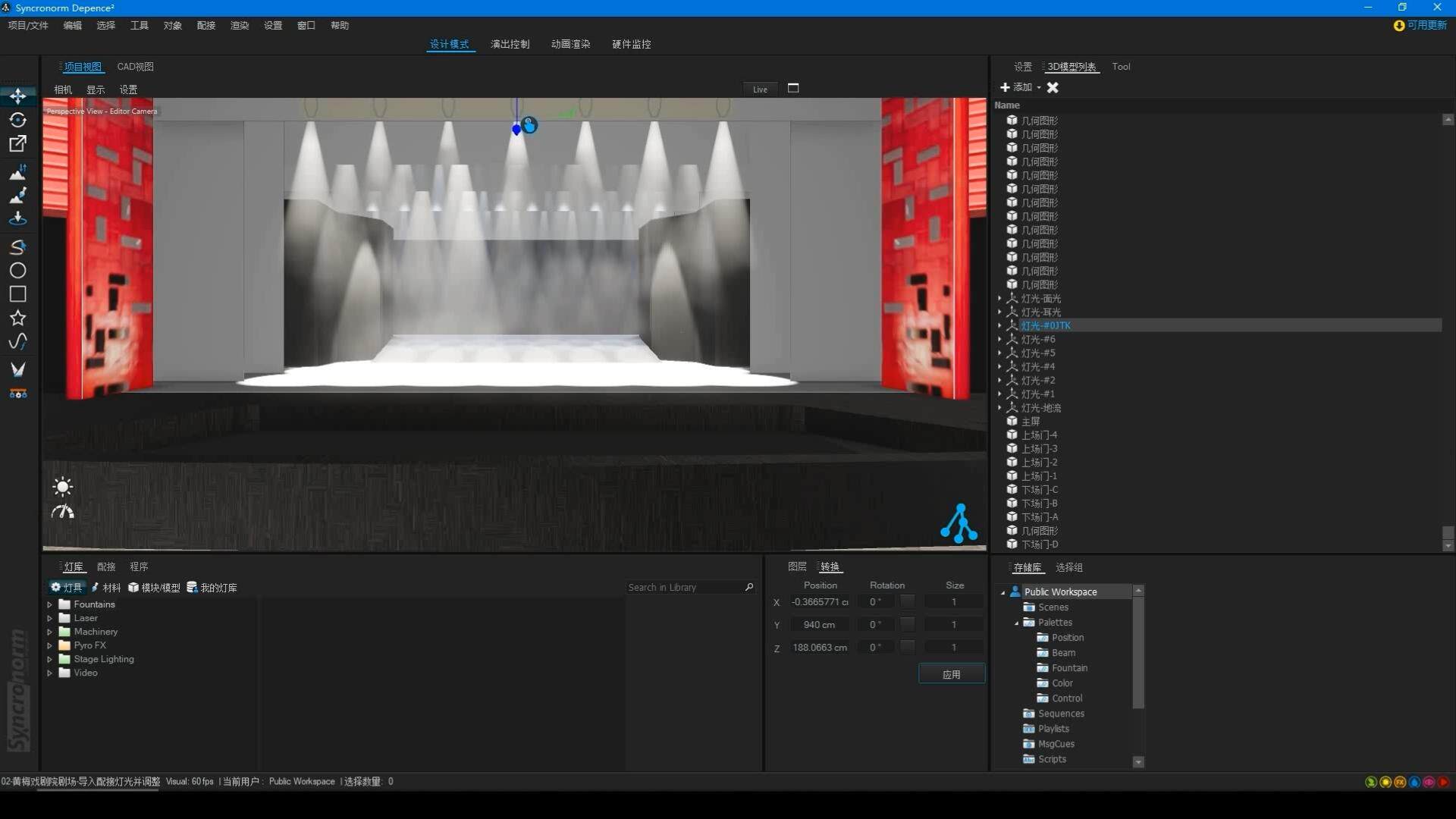The width and height of the screenshot is (1456, 819).
Task: Select the Move tool in left toolbar
Action: 17,96
